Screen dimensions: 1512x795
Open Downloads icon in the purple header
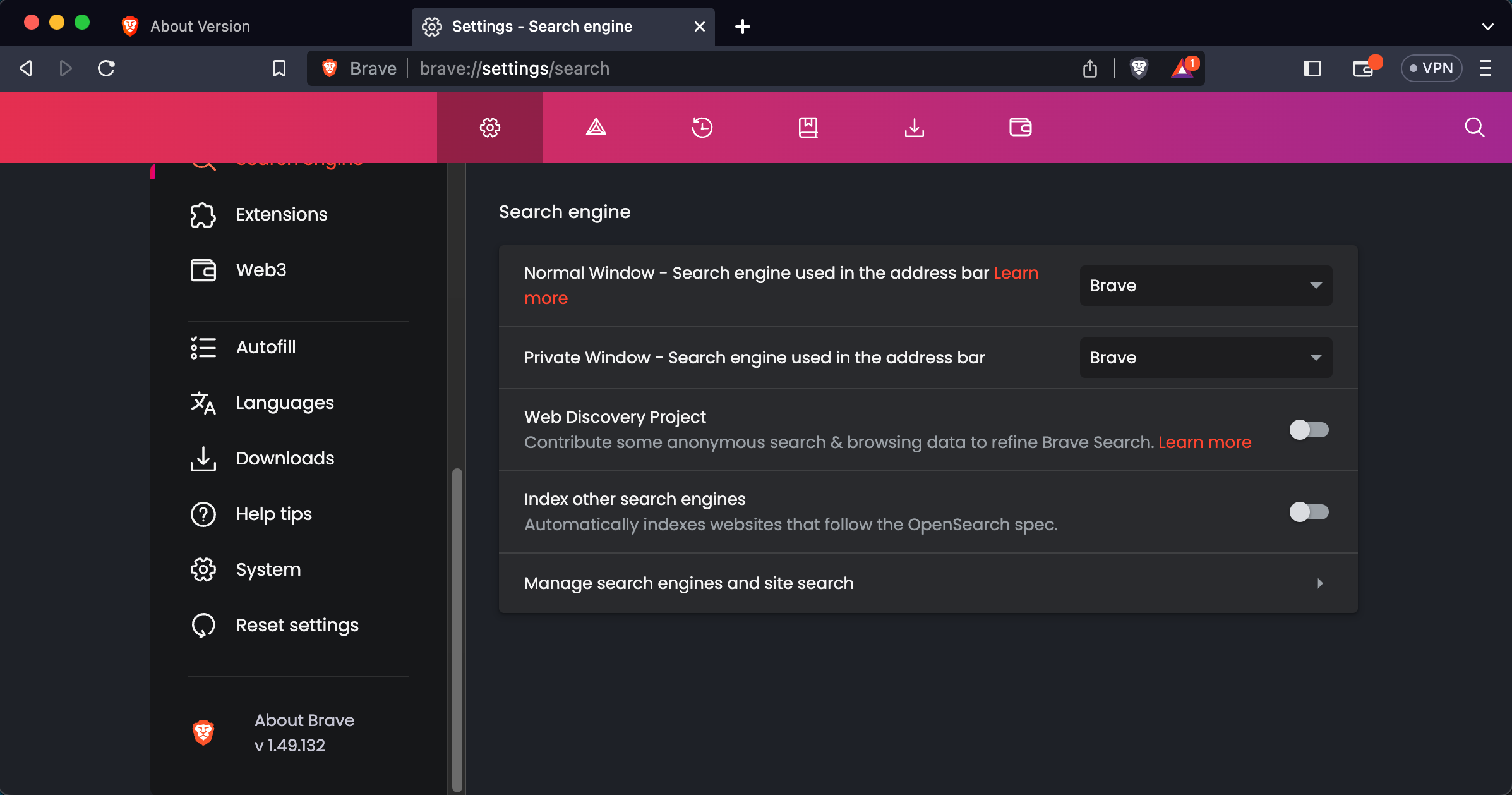(x=915, y=127)
